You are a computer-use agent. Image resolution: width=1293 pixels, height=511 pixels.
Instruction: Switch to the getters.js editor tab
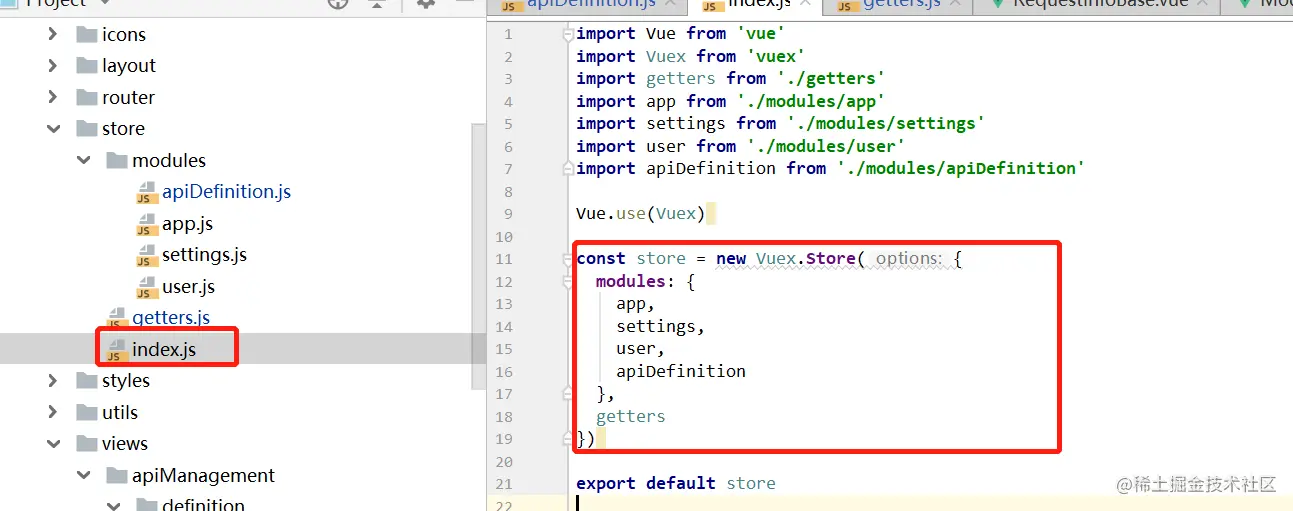pos(897,5)
